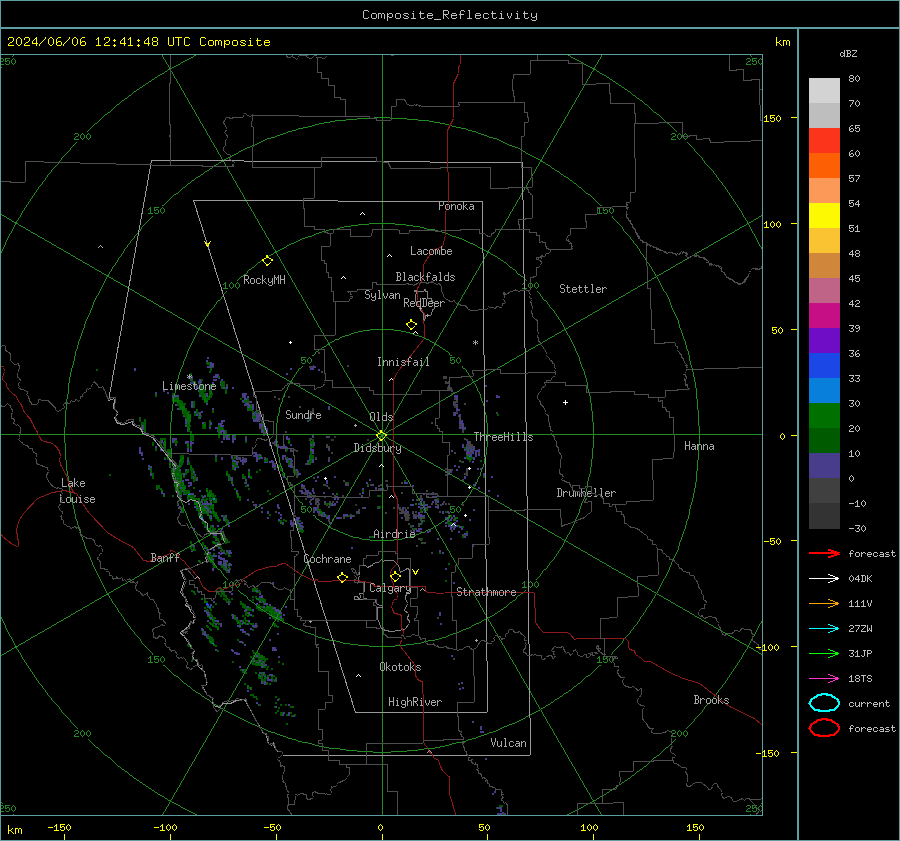Image resolution: width=900 pixels, height=841 pixels.
Task: Click the magenta 42-39 dBZ swatch
Action: pyautogui.click(x=824, y=316)
